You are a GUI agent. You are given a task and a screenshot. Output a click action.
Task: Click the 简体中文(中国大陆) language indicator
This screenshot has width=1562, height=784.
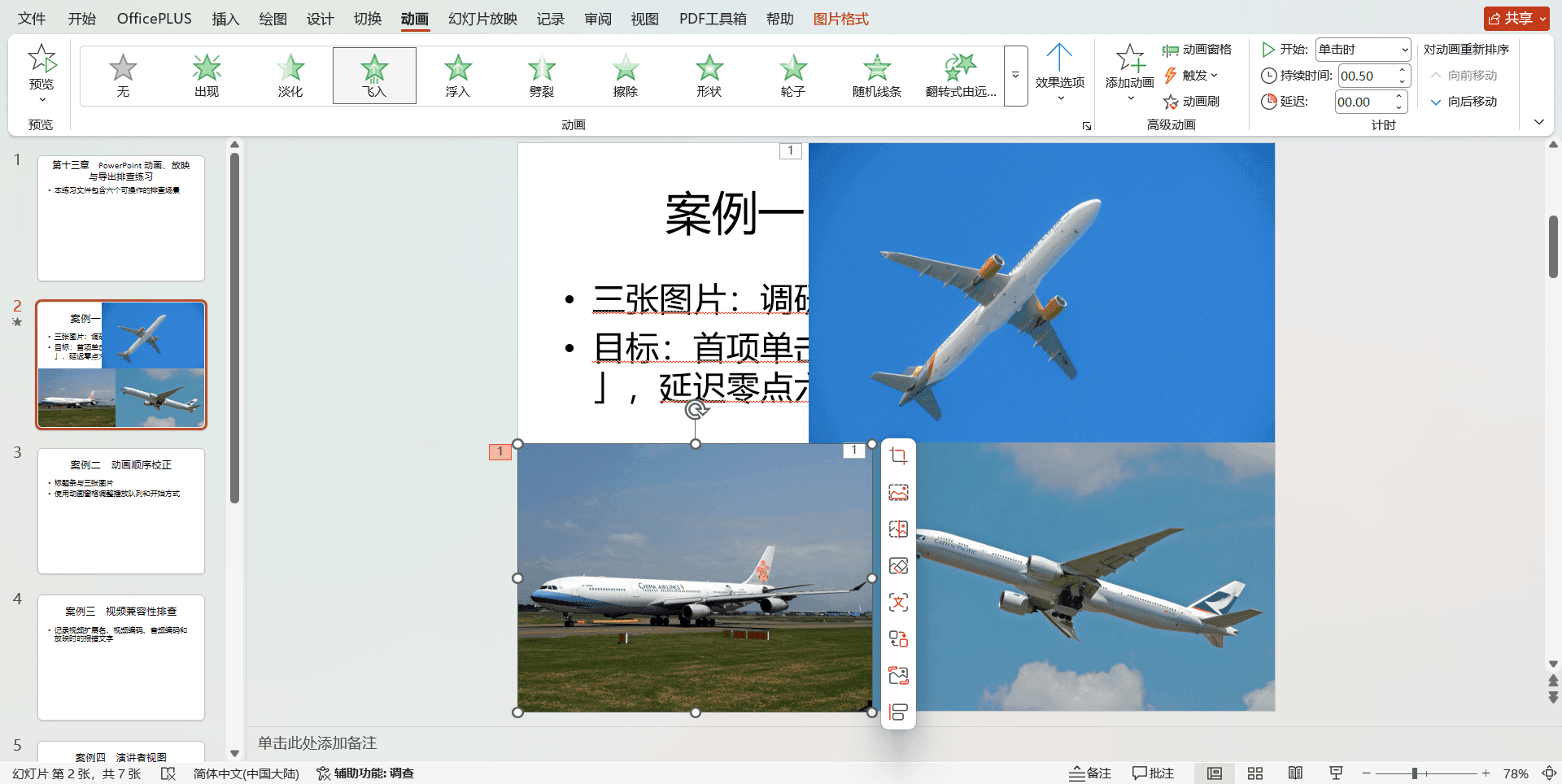[247, 773]
